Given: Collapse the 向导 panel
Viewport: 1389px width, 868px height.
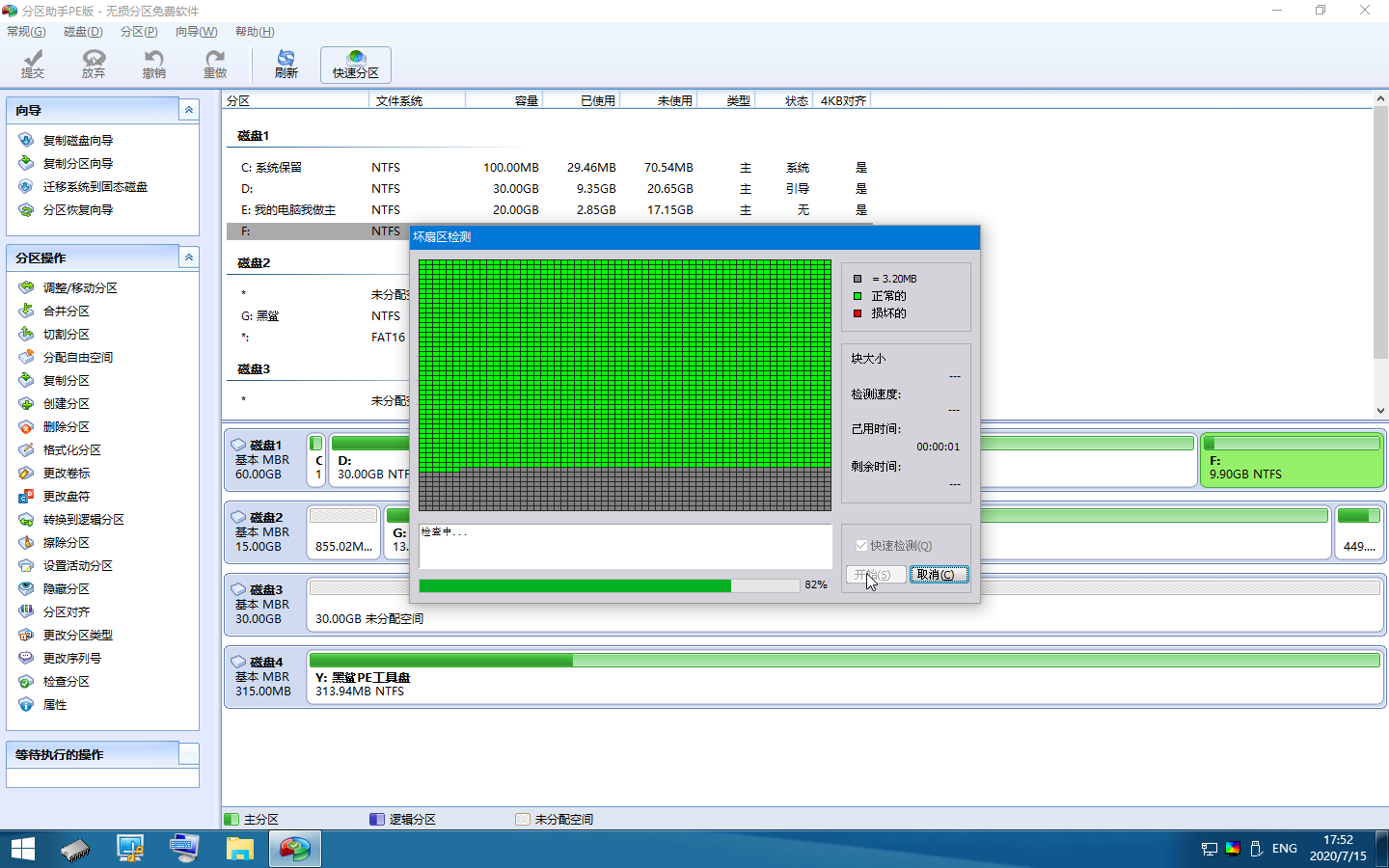Looking at the screenshot, I should click(189, 110).
